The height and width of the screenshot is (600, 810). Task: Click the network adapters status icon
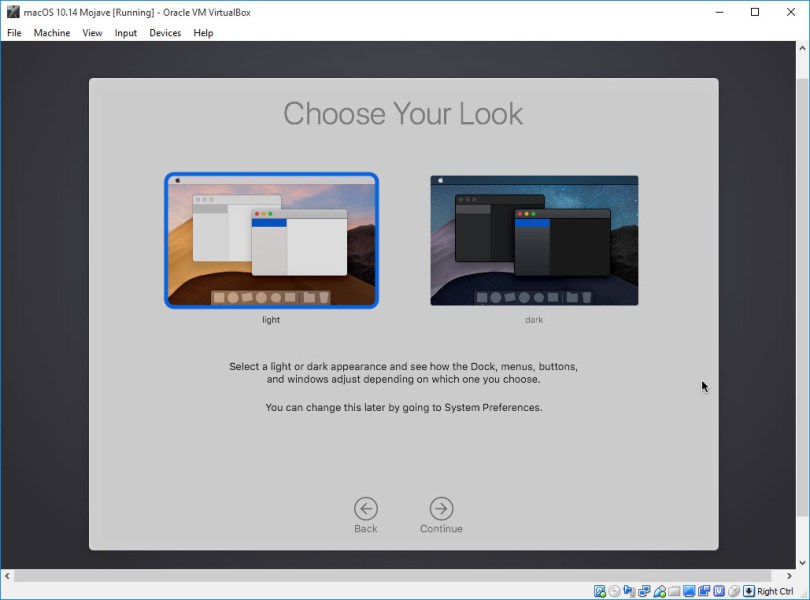click(x=644, y=591)
